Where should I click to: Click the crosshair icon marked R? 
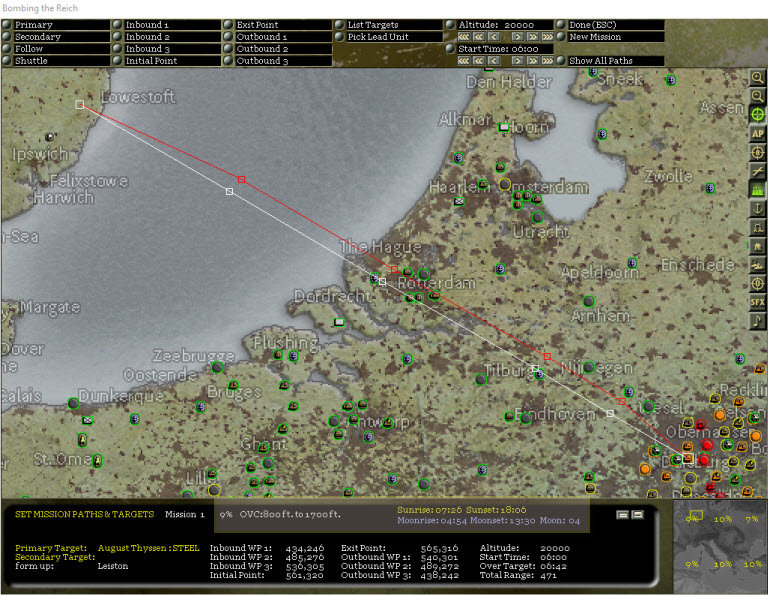(x=757, y=152)
